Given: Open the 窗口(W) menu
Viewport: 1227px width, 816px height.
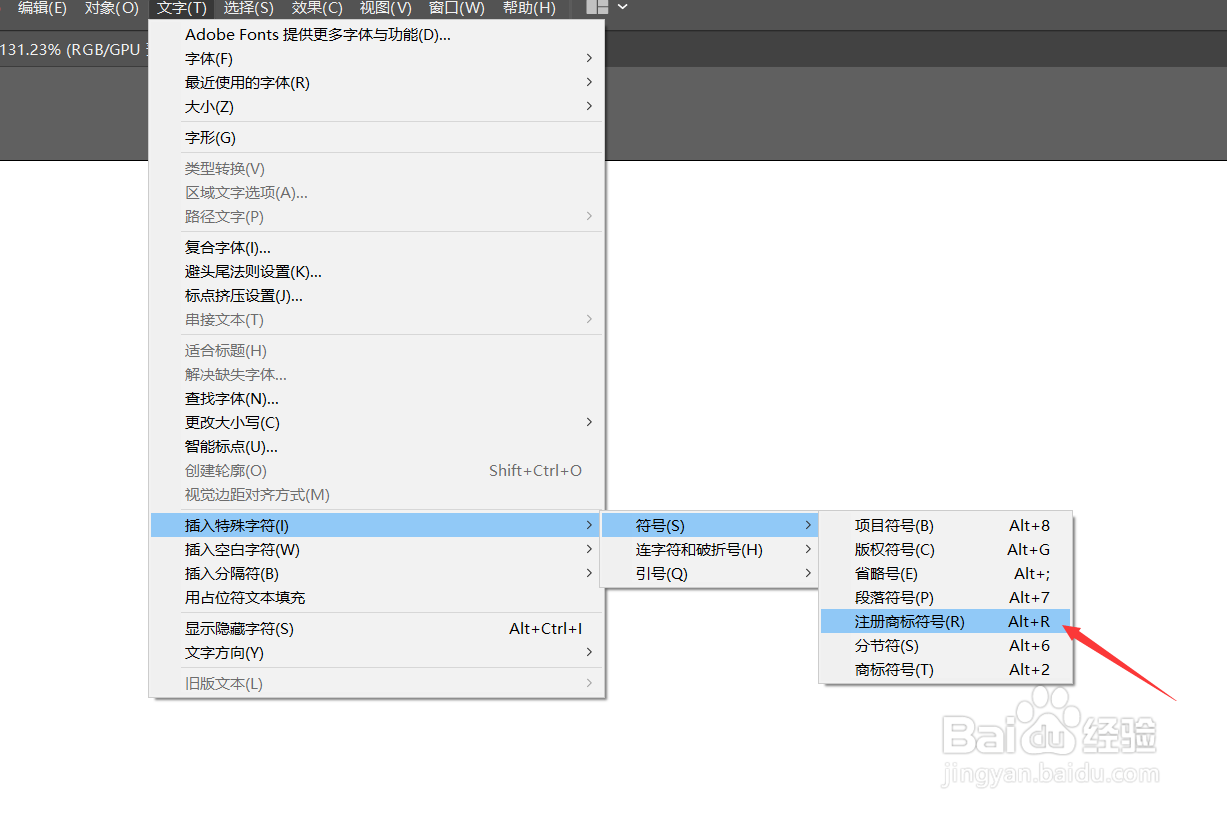Looking at the screenshot, I should click(456, 8).
